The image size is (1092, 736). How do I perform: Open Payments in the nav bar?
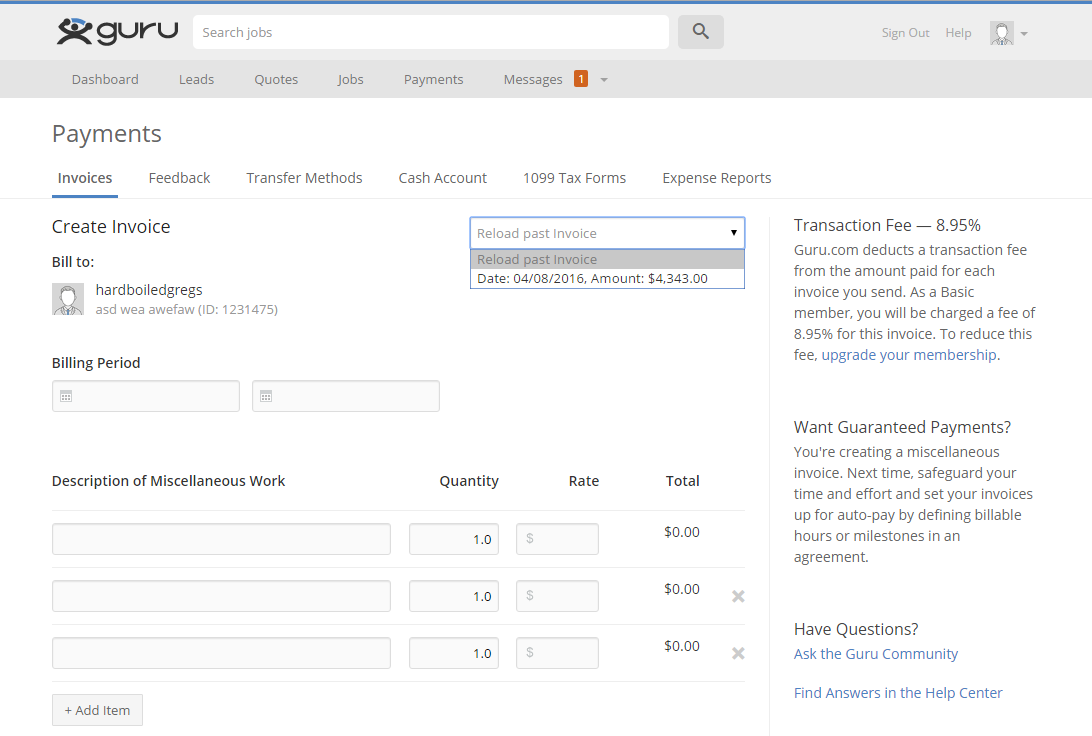coord(433,79)
